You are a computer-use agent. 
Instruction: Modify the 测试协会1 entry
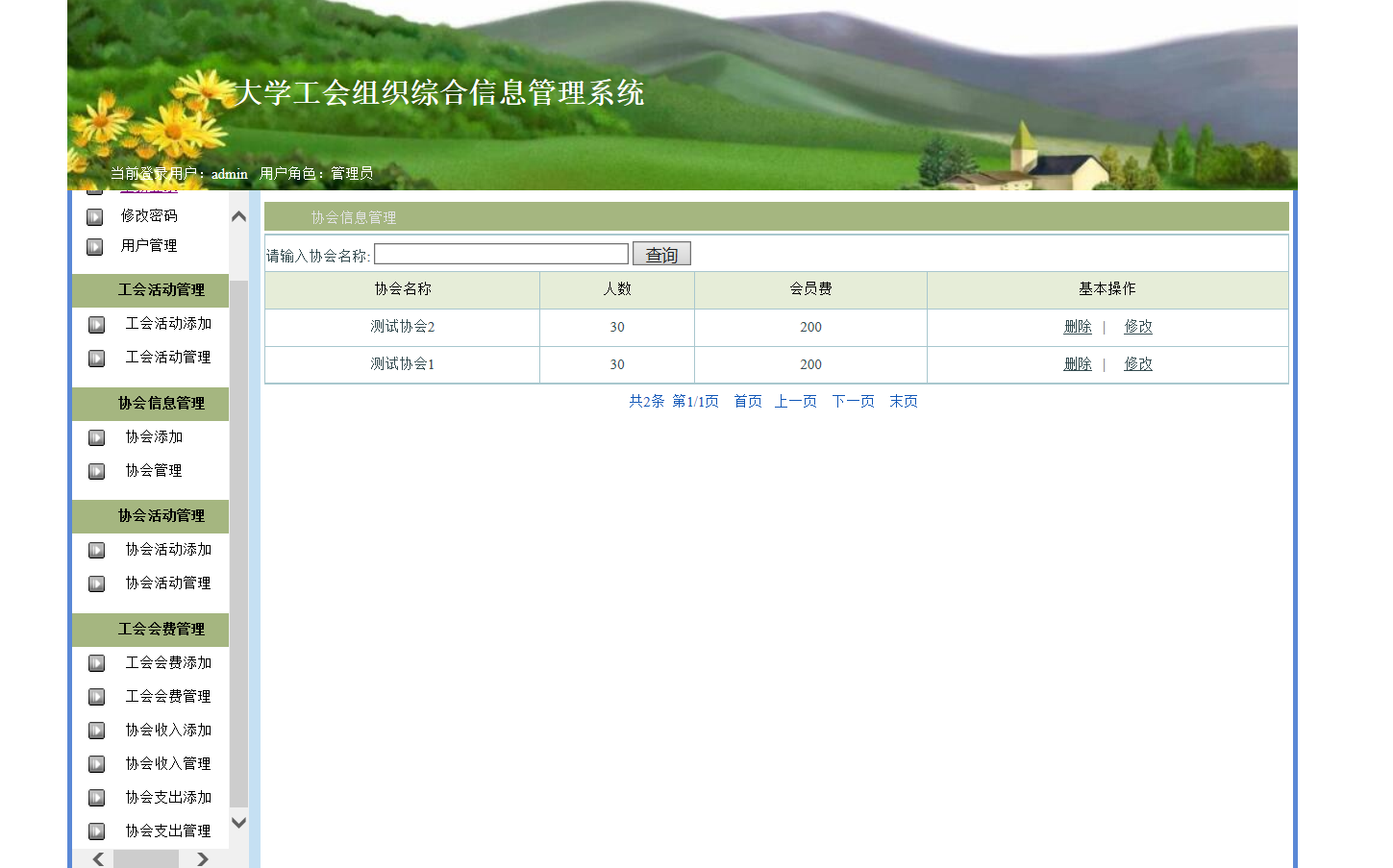point(1137,364)
